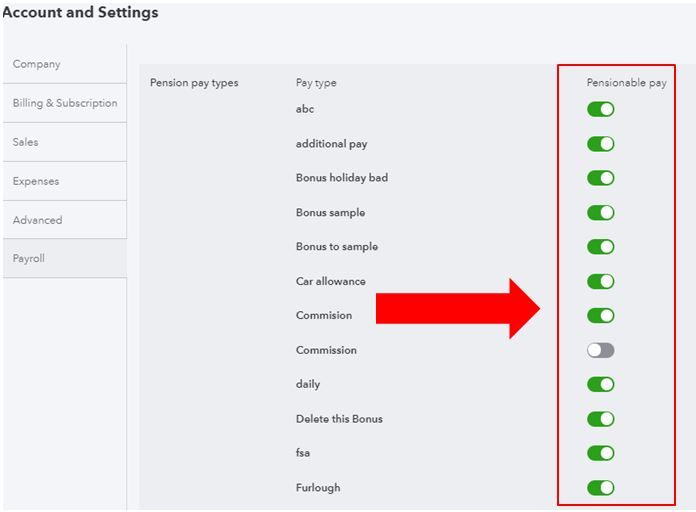Toggle Delete this Bonus pensionable switch
The height and width of the screenshot is (512, 696).
pyautogui.click(x=601, y=419)
